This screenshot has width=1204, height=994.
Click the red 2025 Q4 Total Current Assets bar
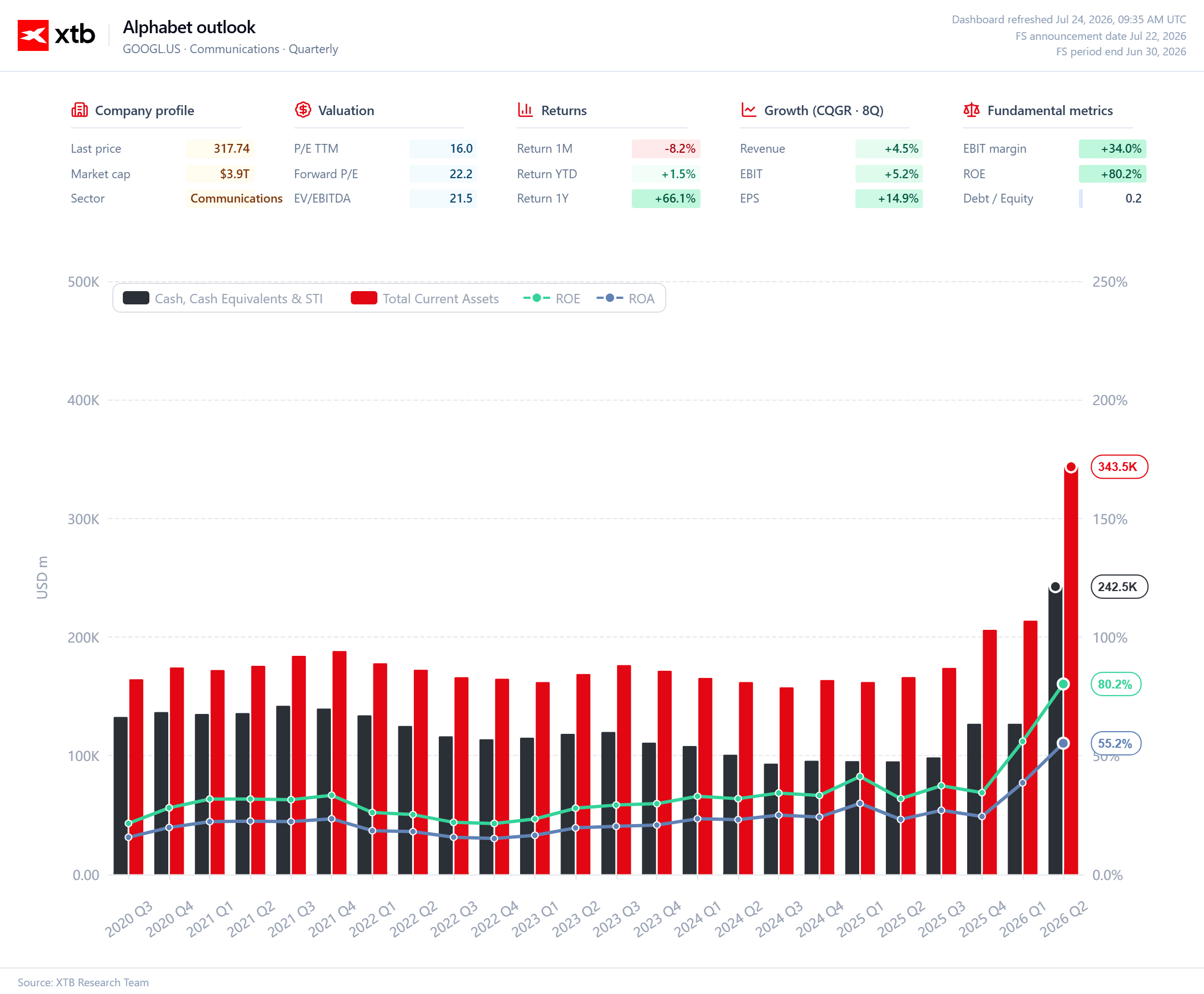tap(990, 752)
